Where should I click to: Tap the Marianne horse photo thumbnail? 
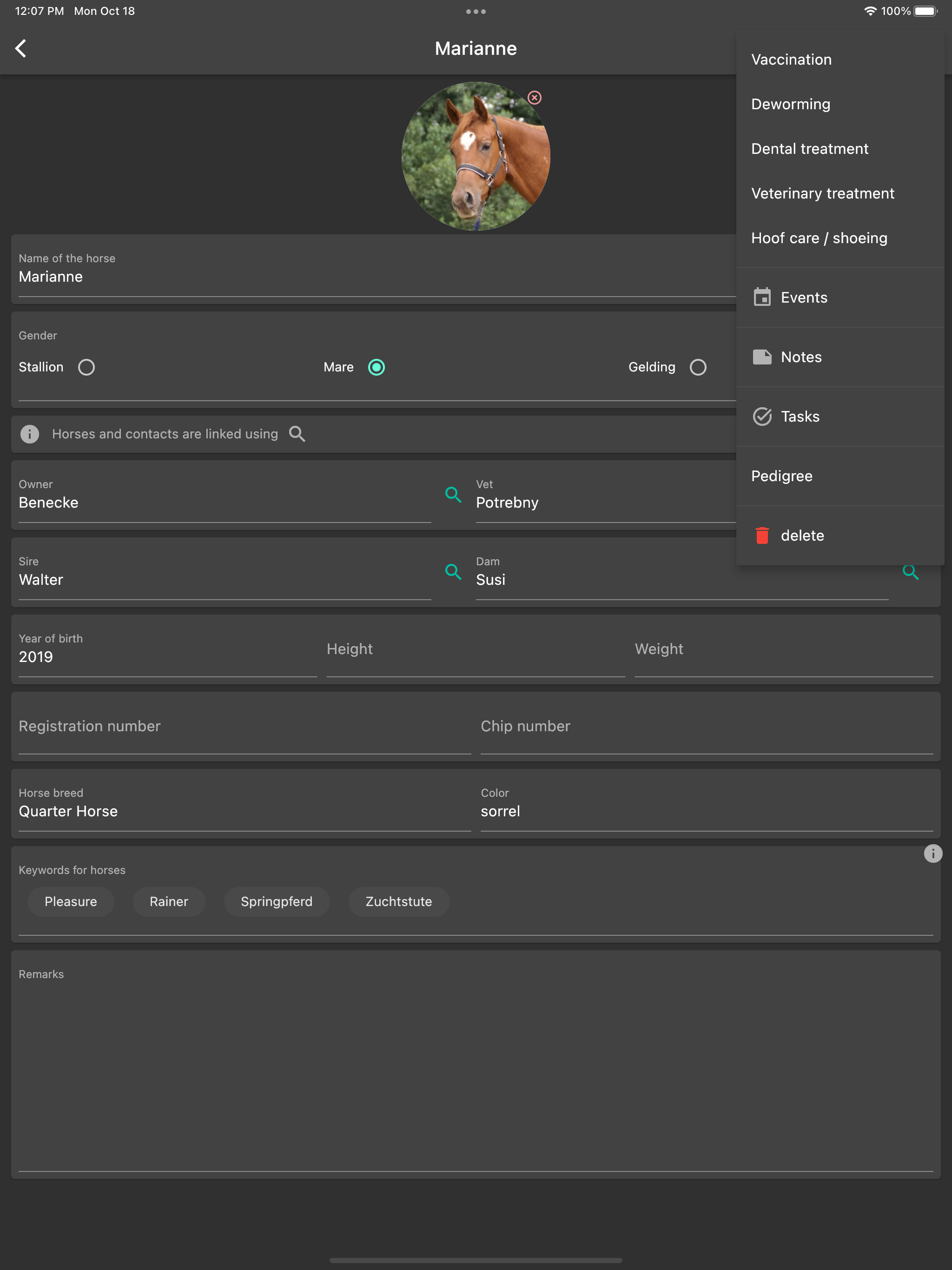click(x=476, y=156)
